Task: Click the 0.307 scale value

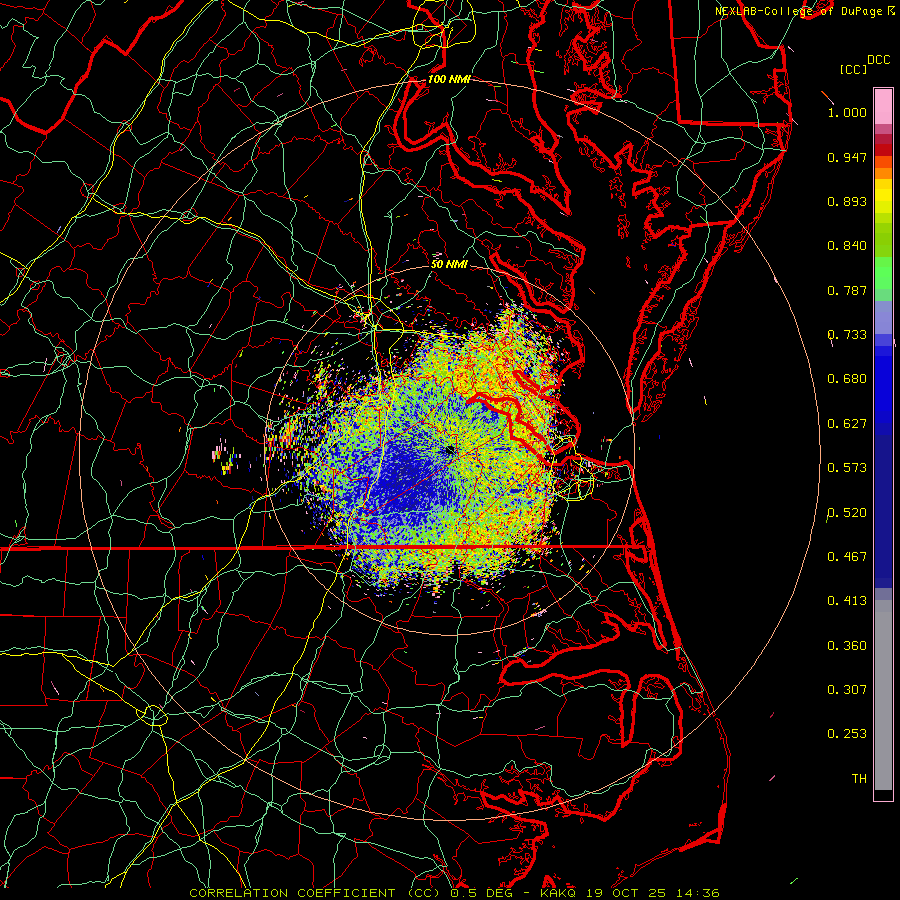Action: tap(847, 689)
